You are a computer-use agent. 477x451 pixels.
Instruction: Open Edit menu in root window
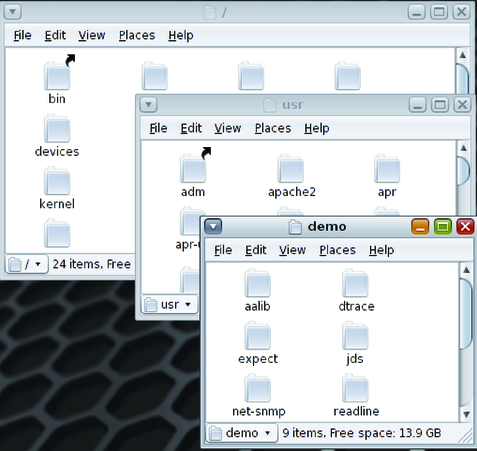(55, 35)
